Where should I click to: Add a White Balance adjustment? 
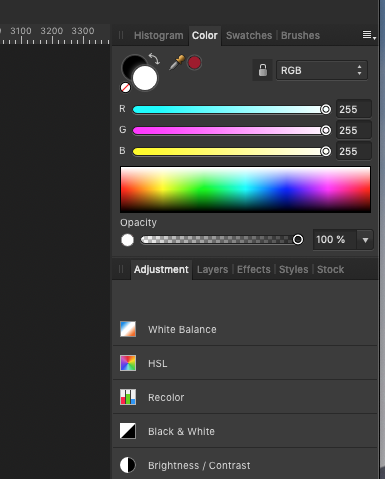(245, 329)
